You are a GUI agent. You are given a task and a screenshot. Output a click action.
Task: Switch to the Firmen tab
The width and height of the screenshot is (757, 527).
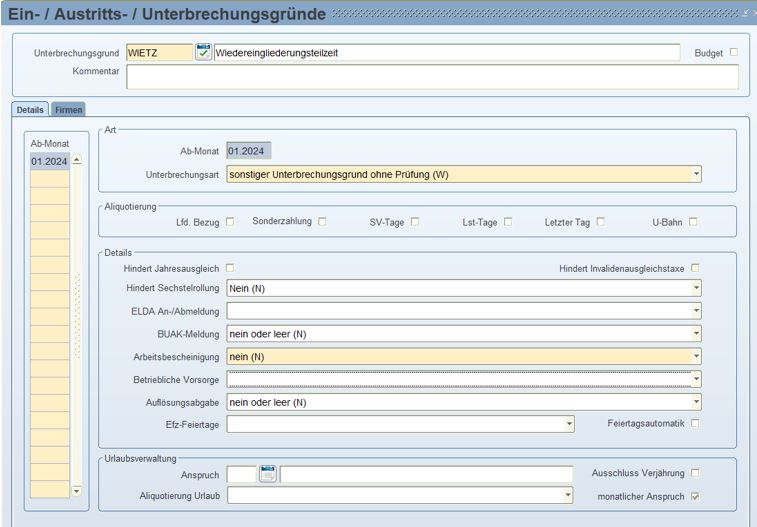[68, 109]
